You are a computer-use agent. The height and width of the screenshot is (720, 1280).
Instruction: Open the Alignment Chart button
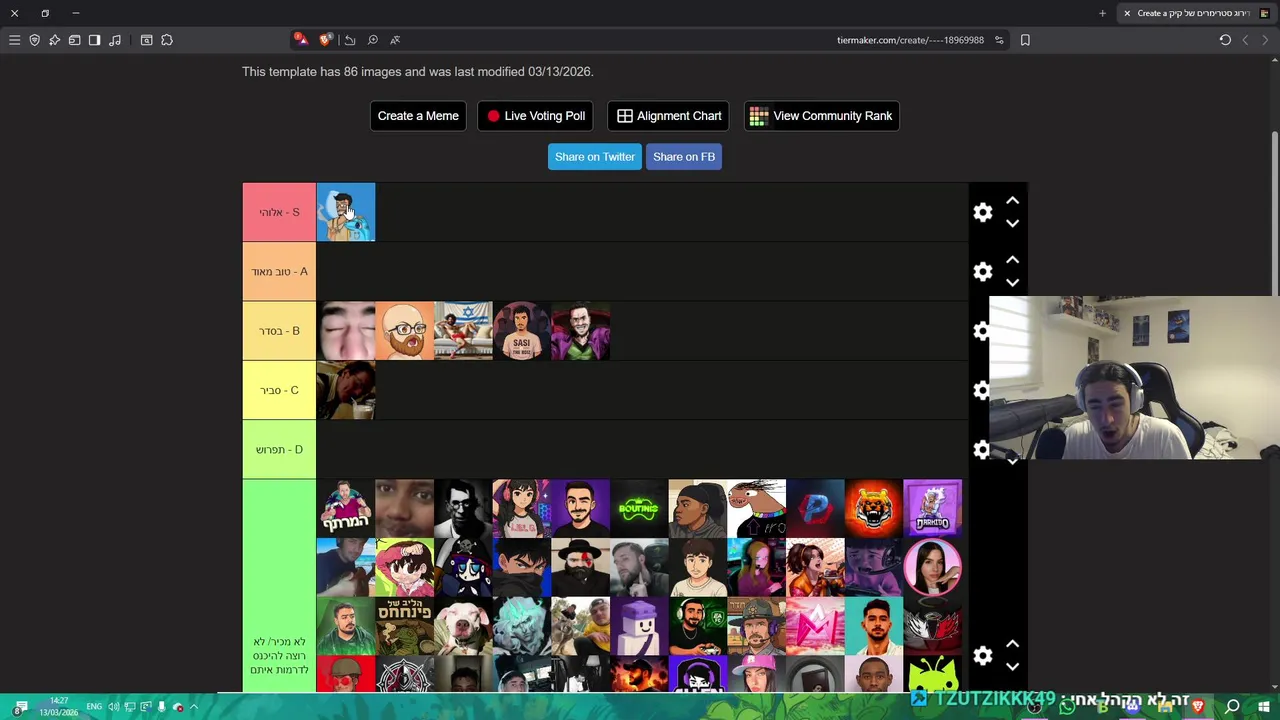[x=668, y=116]
